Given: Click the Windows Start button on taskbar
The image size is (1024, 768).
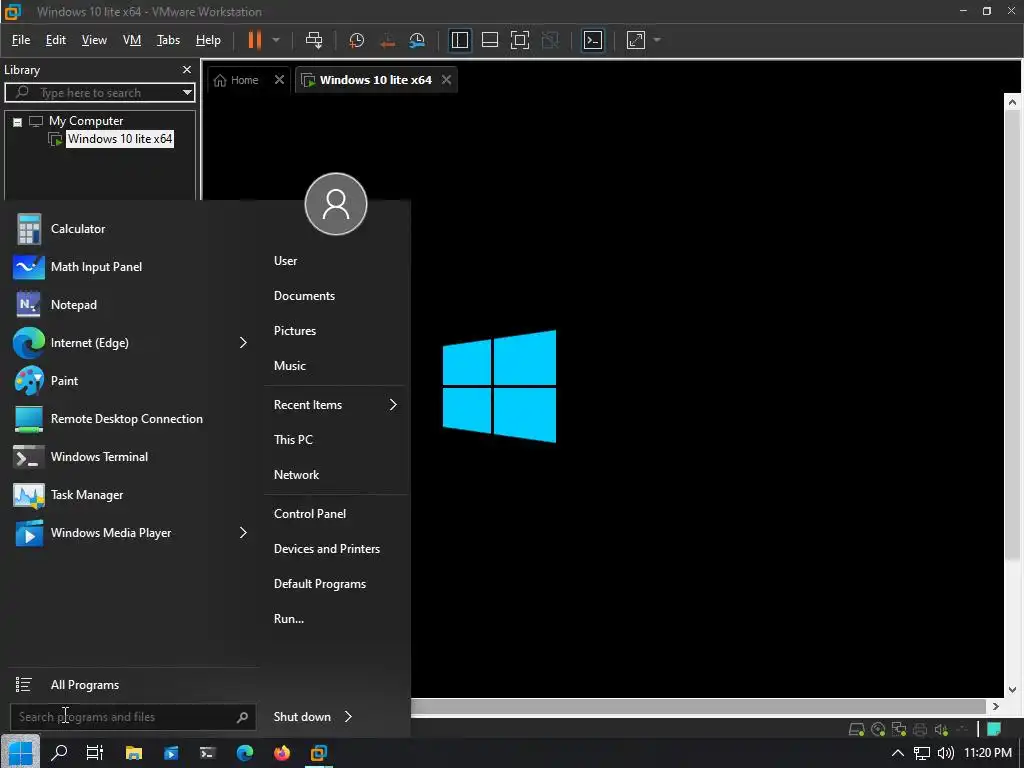Looking at the screenshot, I should pyautogui.click(x=20, y=752).
